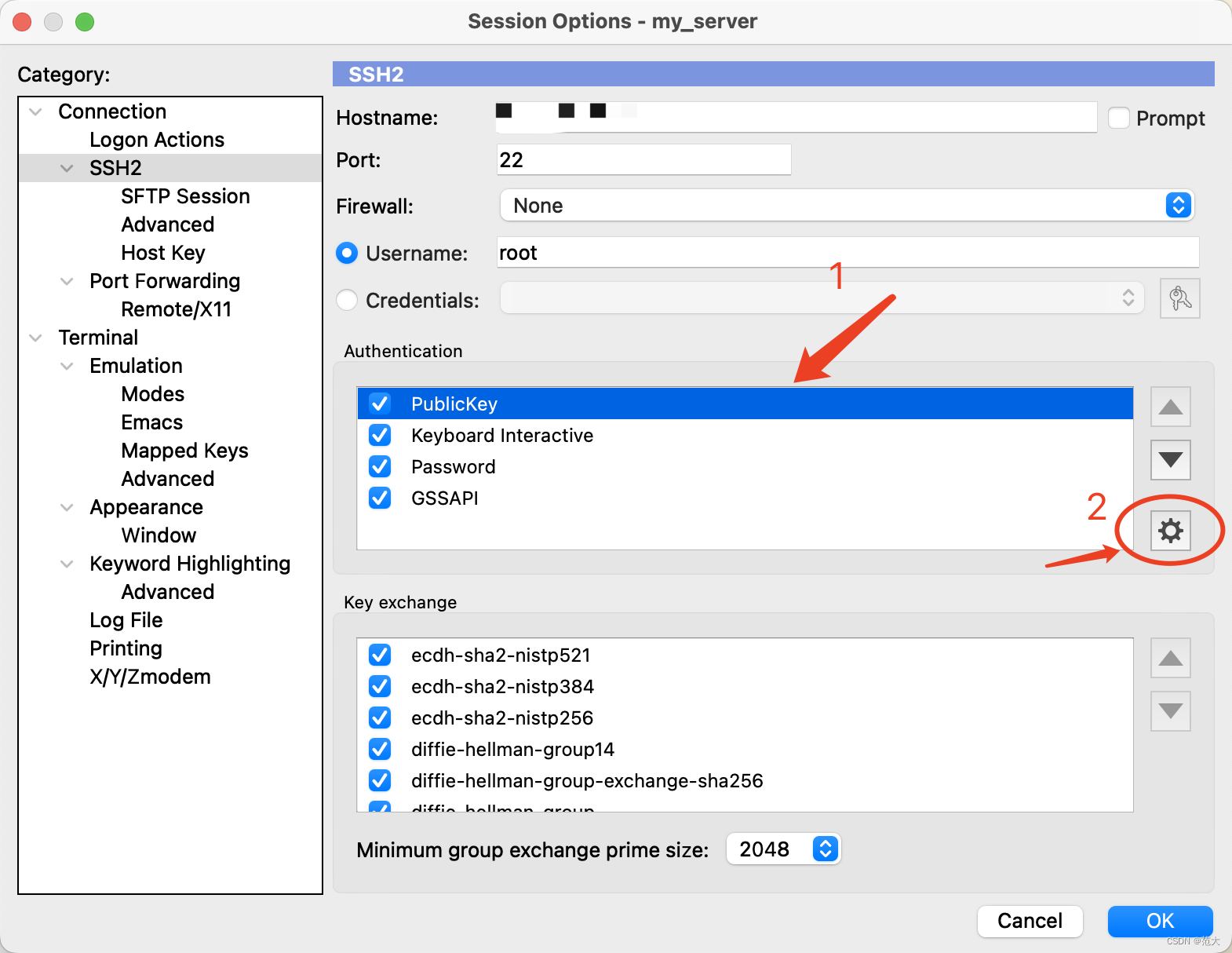Select Logon Actions category
Screen dimensions: 1232x953
[157, 140]
